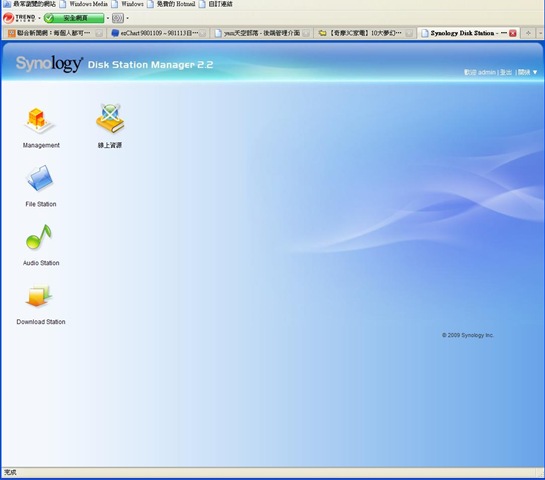The height and width of the screenshot is (480, 545).
Task: Open the custom links bookmark
Action: tap(215, 4)
